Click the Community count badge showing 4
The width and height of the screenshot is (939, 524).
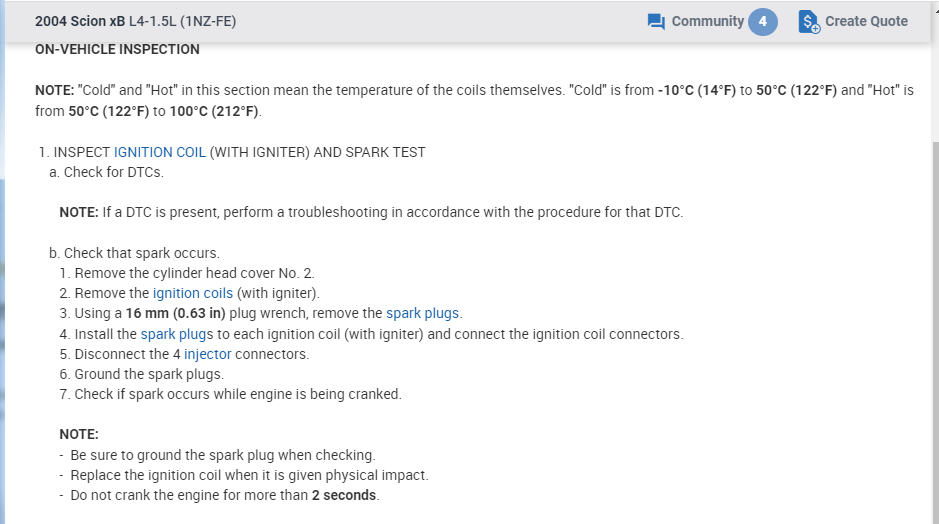coord(763,21)
